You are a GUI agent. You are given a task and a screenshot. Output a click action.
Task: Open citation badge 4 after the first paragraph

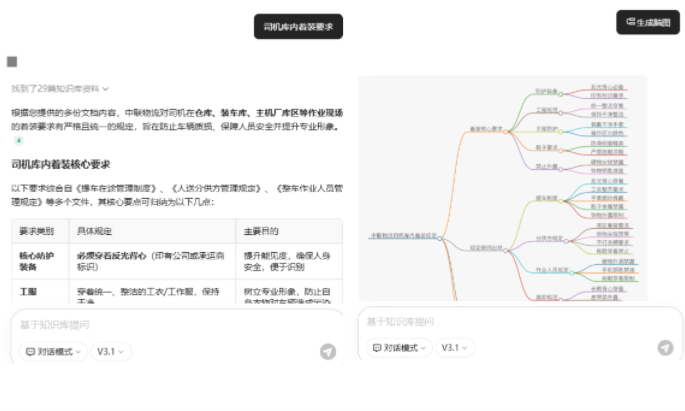click(x=17, y=141)
